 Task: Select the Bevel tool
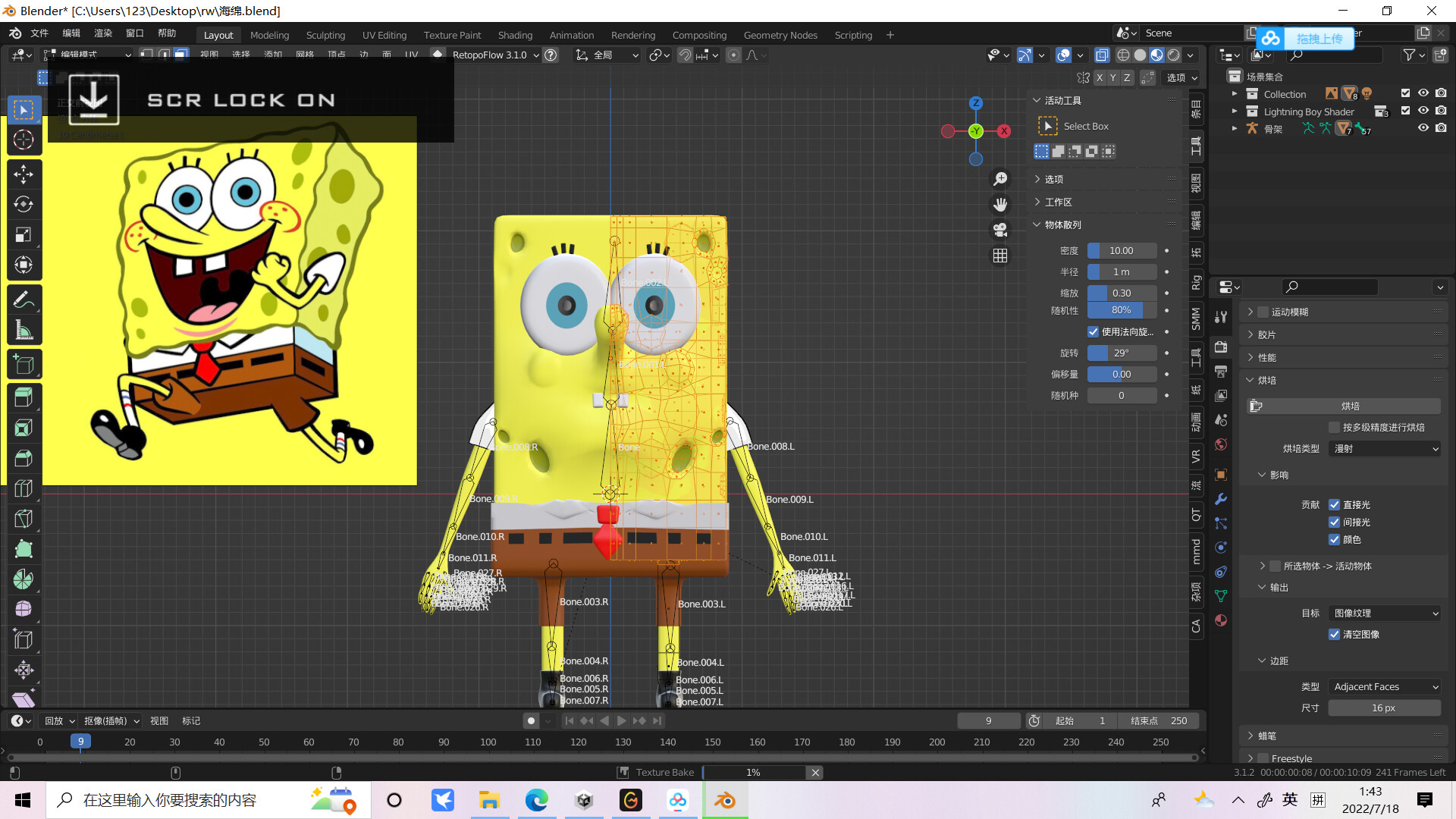(24, 457)
